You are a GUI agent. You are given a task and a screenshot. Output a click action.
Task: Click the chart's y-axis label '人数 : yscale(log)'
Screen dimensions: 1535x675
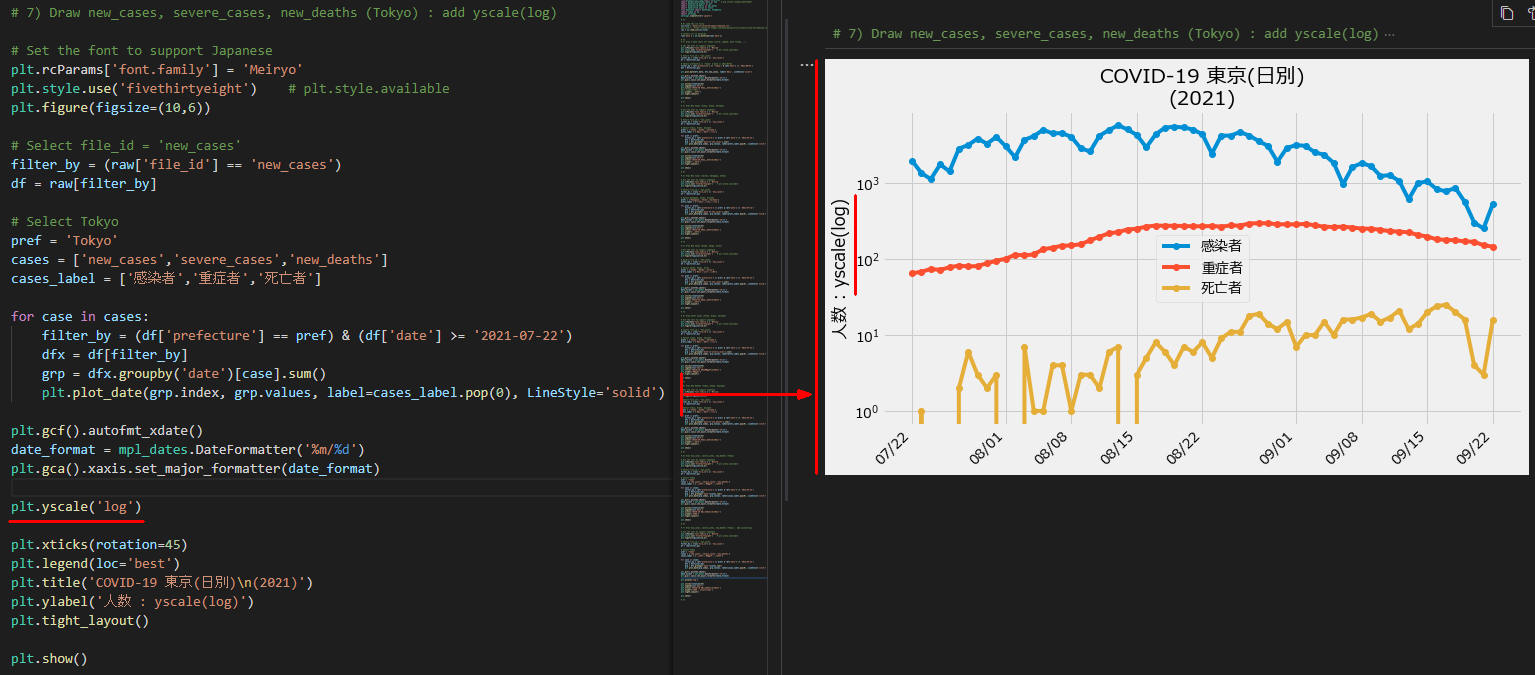[841, 268]
